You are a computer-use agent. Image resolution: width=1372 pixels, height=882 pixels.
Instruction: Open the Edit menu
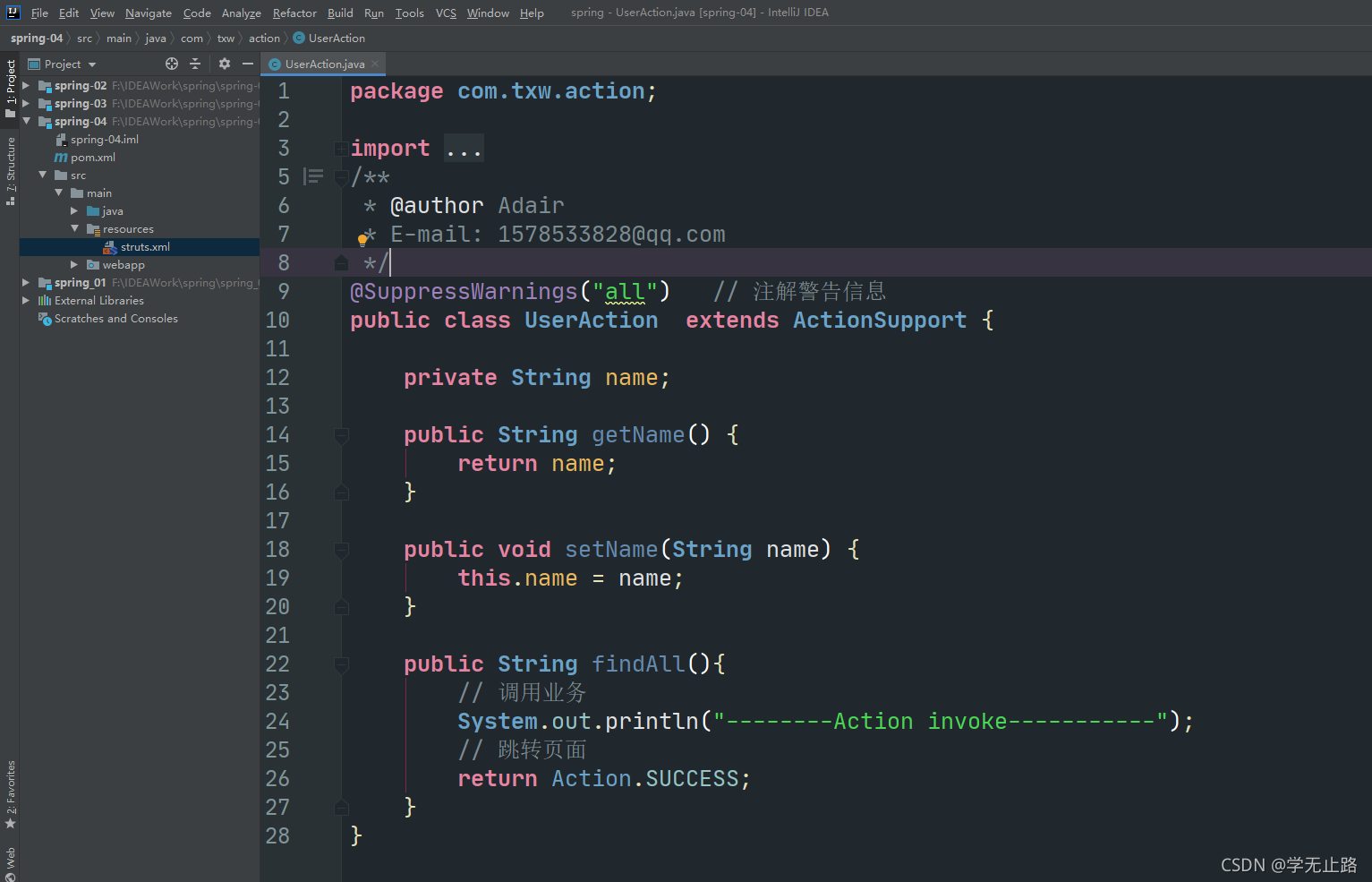coord(69,13)
